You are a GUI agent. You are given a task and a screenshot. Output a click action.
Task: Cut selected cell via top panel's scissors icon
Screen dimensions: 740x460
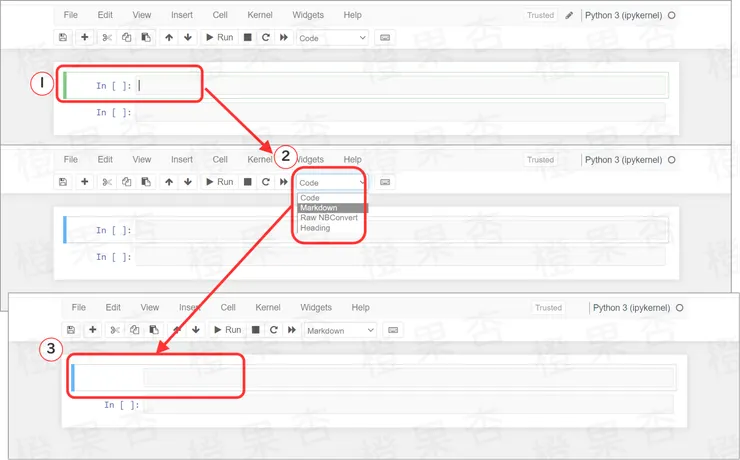107,37
